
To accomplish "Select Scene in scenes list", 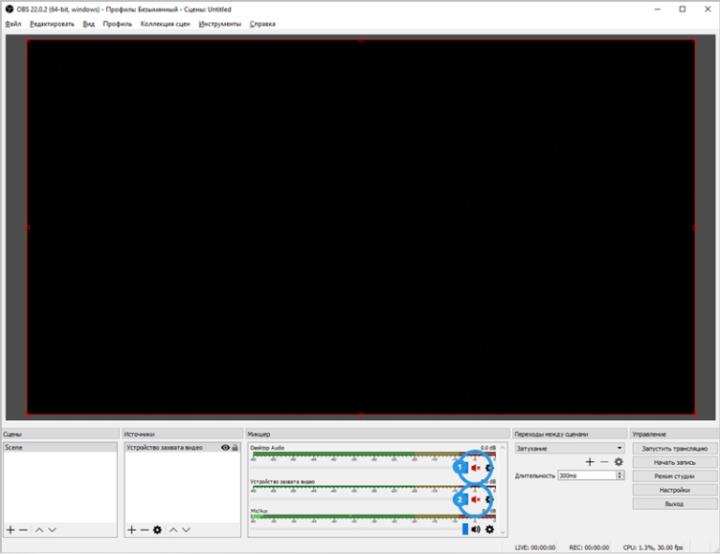I will point(60,447).
